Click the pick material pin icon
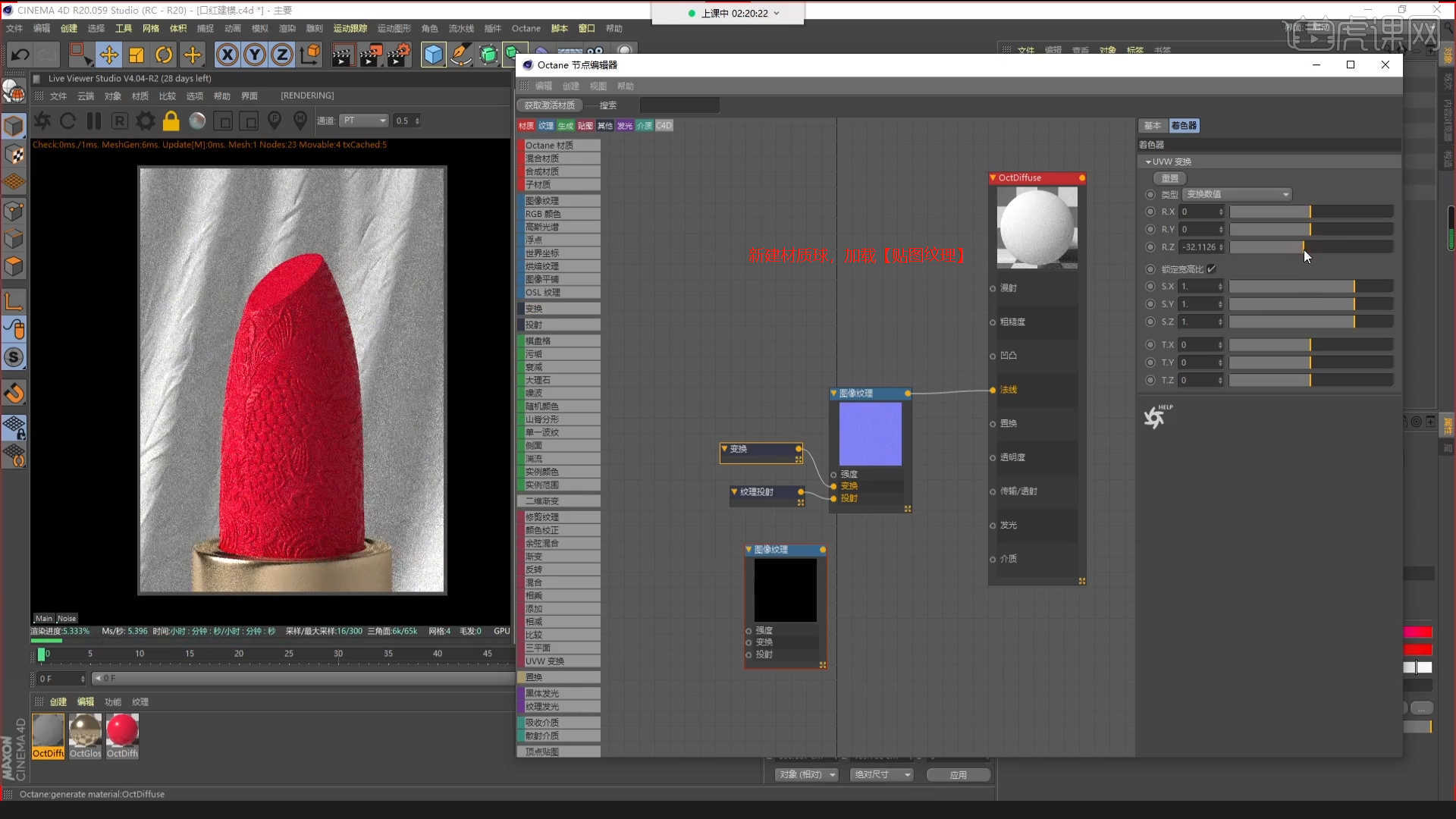Screen dimensions: 1456x819 click(300, 121)
